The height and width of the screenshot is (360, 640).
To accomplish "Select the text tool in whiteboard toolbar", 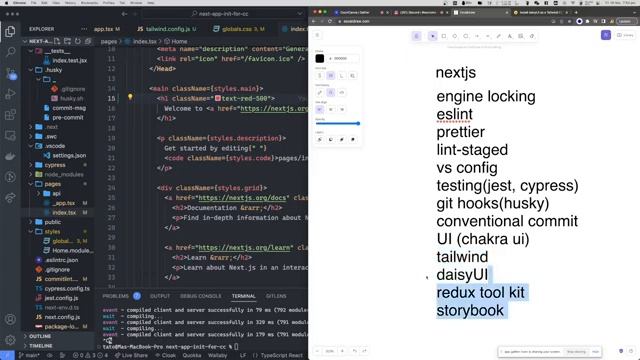I will [510, 36].
